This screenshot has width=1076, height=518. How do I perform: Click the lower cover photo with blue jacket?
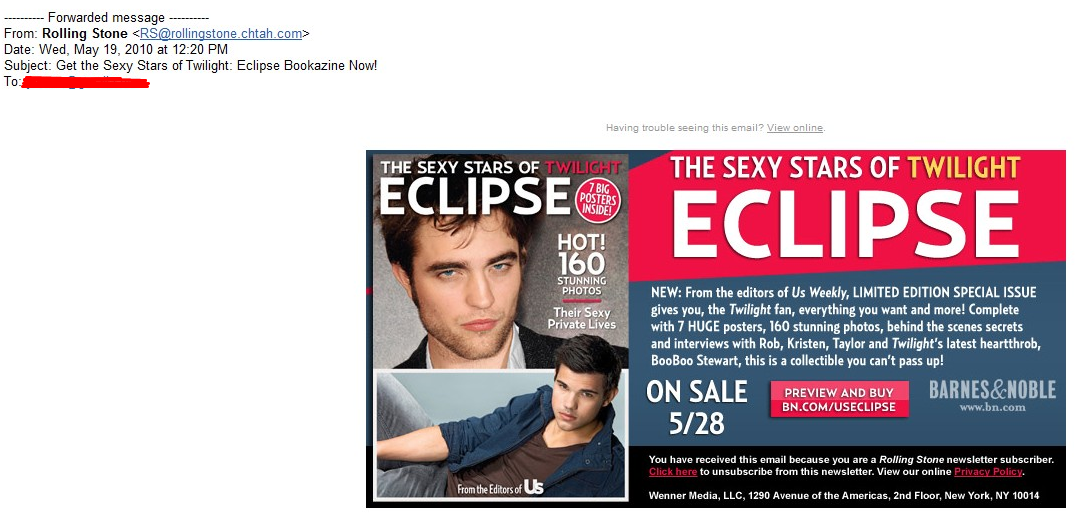[x=501, y=436]
